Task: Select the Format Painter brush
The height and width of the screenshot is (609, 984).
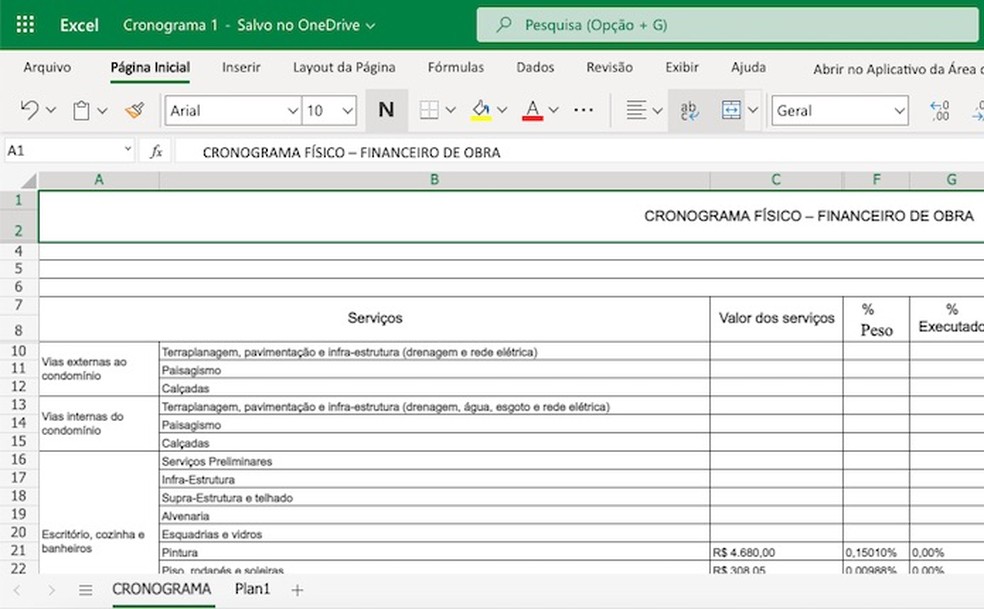Action: pyautogui.click(x=136, y=111)
